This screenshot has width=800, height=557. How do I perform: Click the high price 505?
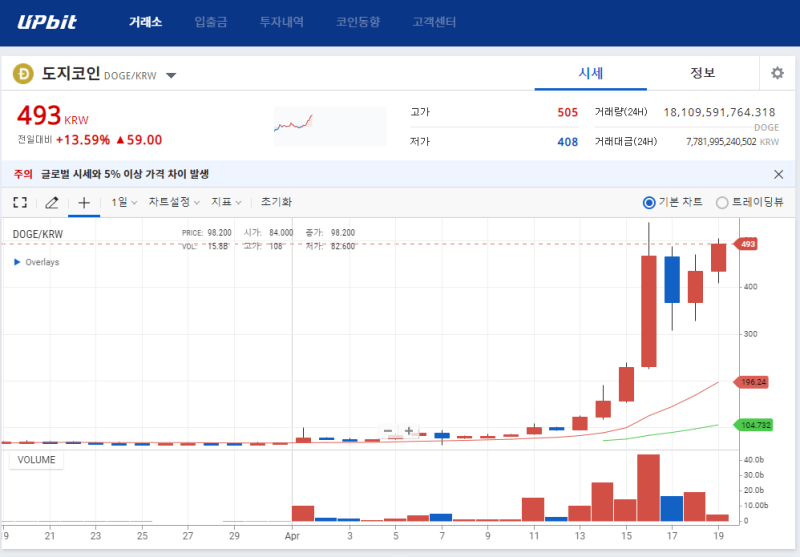coord(567,112)
